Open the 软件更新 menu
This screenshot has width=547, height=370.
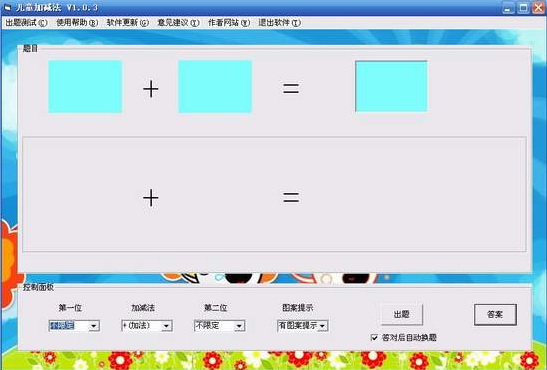[128, 23]
